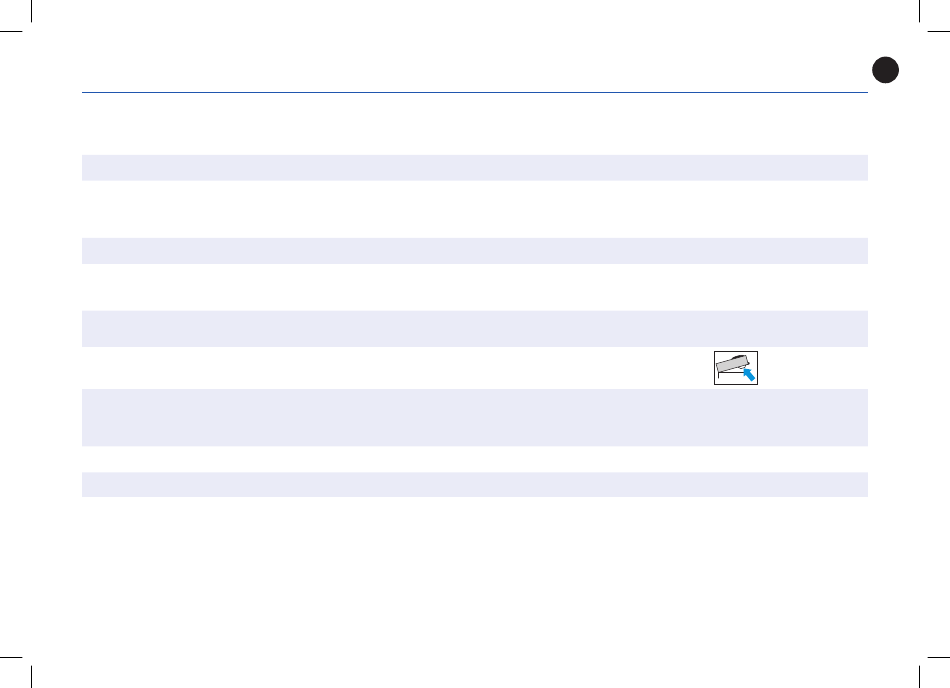Viewport: 950px width, 688px height.
Task: Click the blue arrow in the illustration
Action: (746, 374)
